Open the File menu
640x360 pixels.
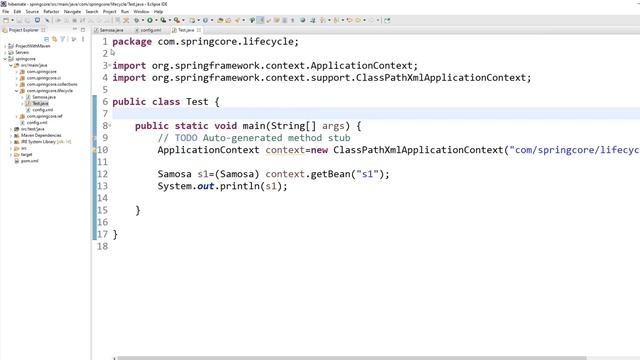5,12
